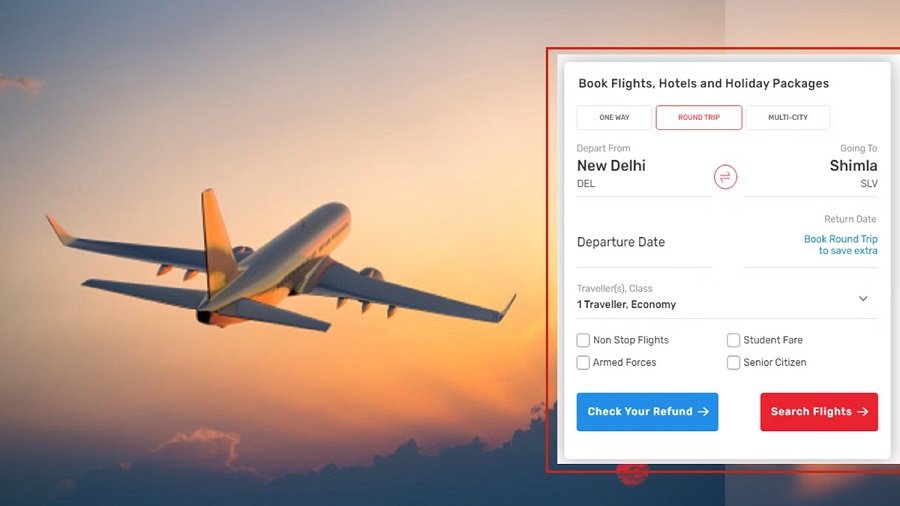The width and height of the screenshot is (900, 506).
Task: Edit the Going To Shimla field
Action: click(x=810, y=169)
